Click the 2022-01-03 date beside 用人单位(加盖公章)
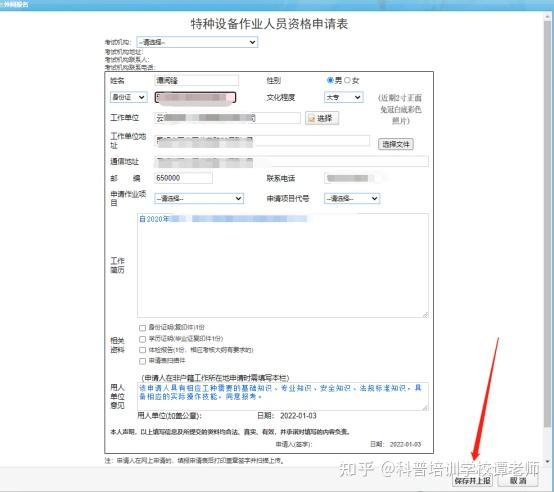The height and width of the screenshot is (492, 554). point(298,416)
